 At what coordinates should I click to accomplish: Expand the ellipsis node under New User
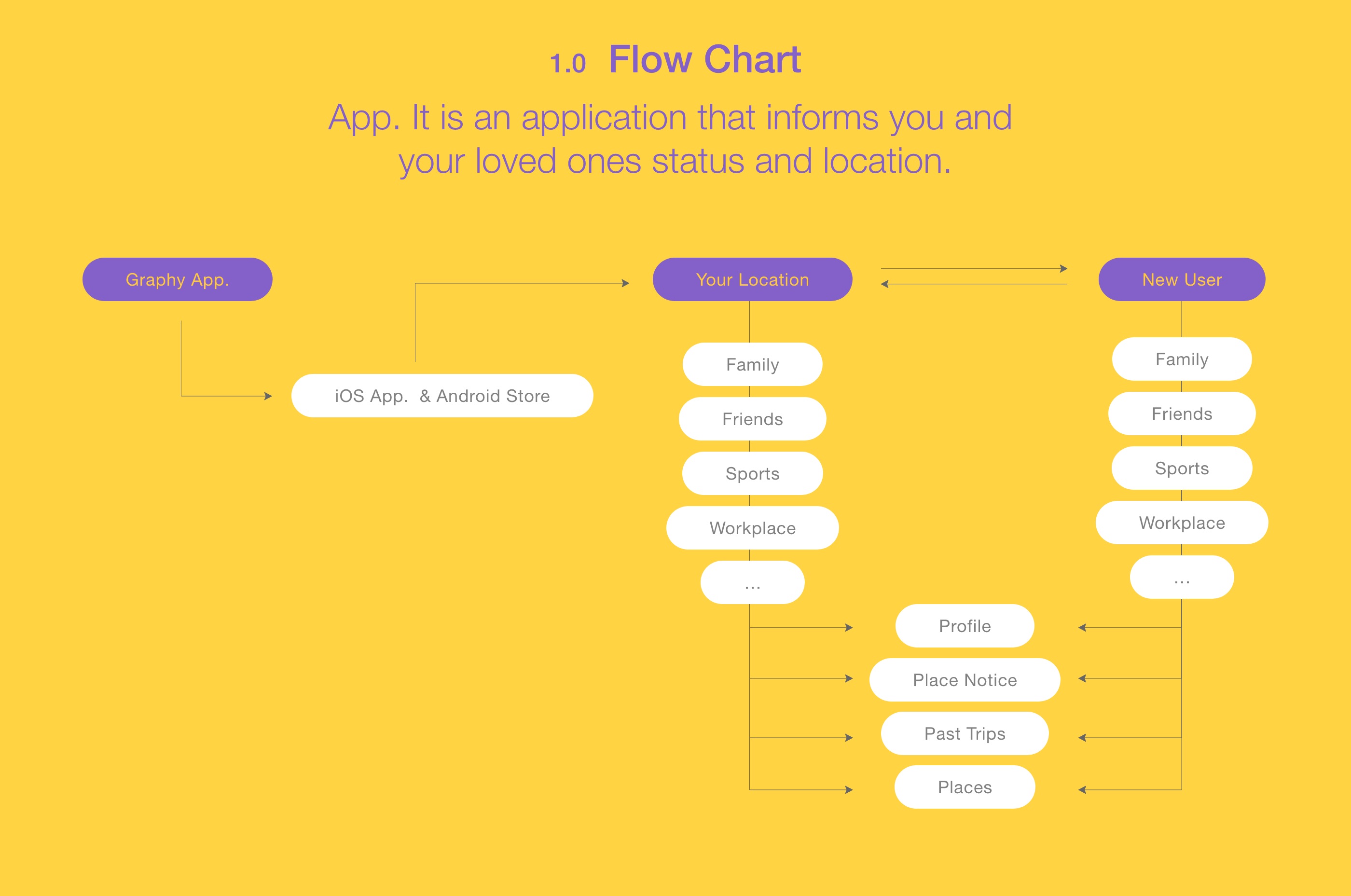click(1181, 577)
